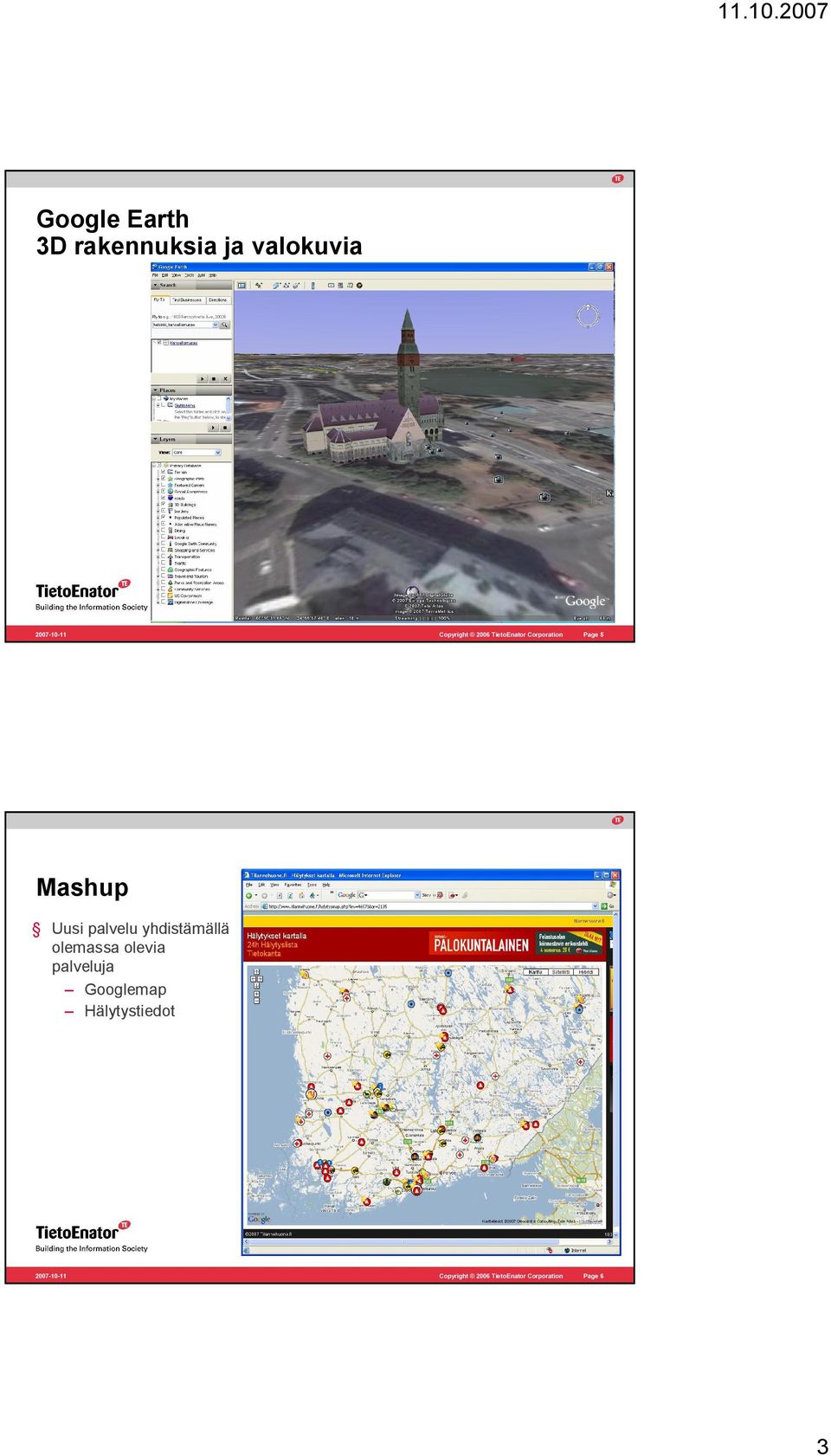Open the File menu in Google Earth
The width and height of the screenshot is (831, 1456).
pyautogui.click(x=154, y=275)
